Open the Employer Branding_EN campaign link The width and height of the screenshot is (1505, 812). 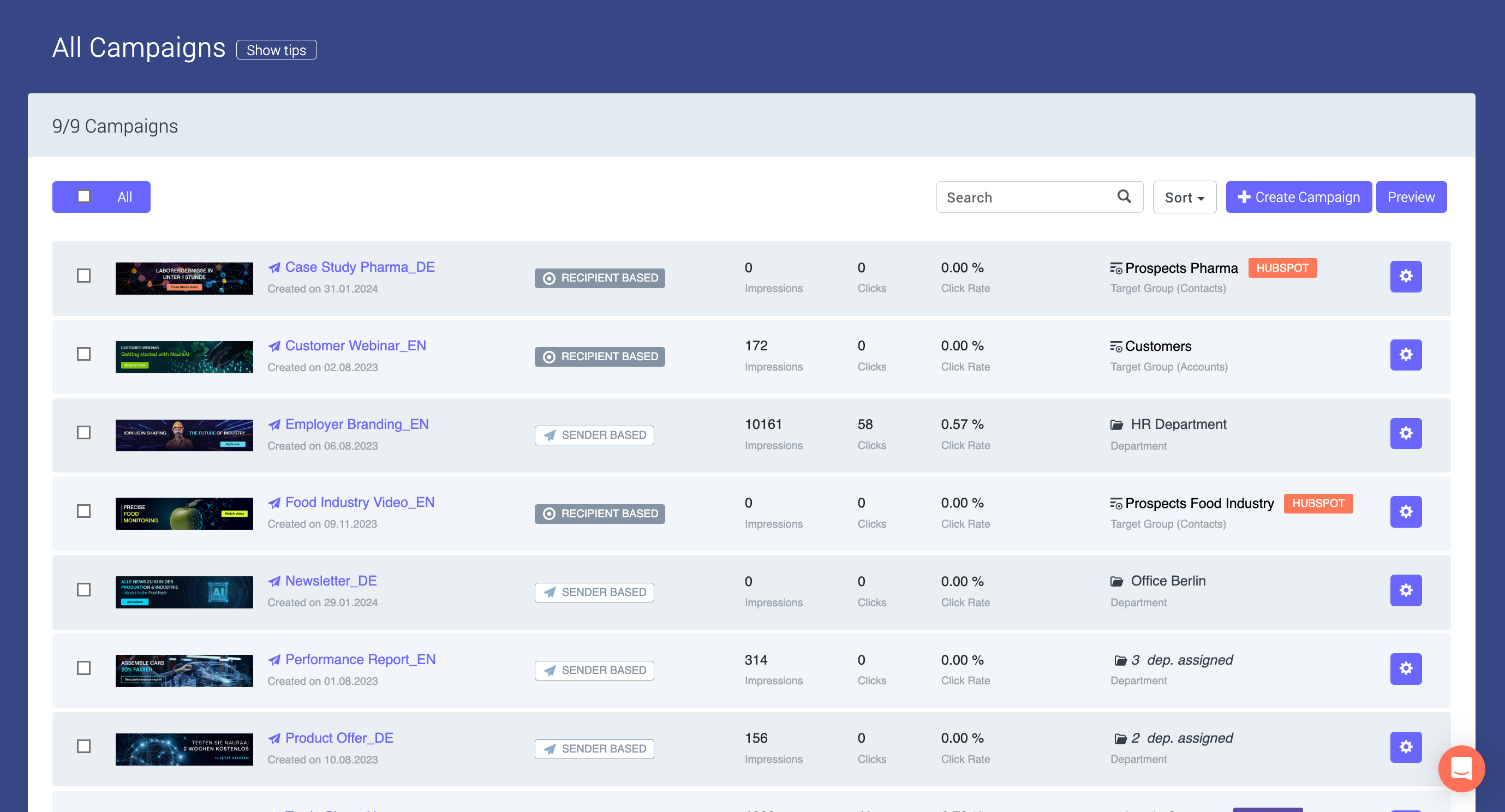tap(356, 424)
